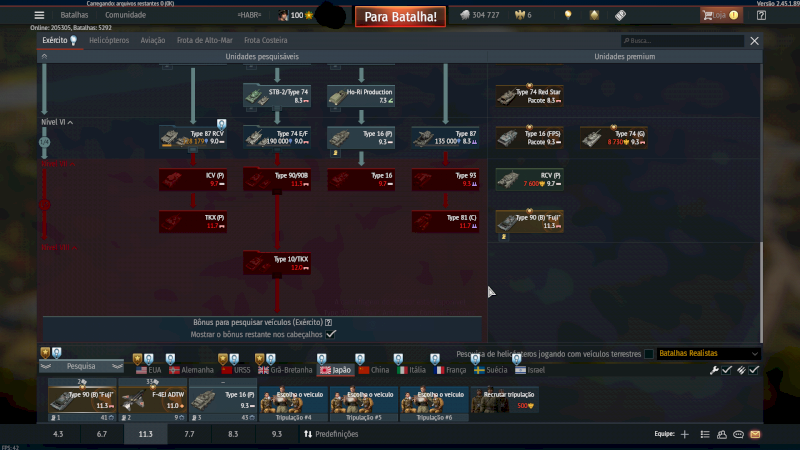Open the main hamburger menu

(x=39, y=15)
